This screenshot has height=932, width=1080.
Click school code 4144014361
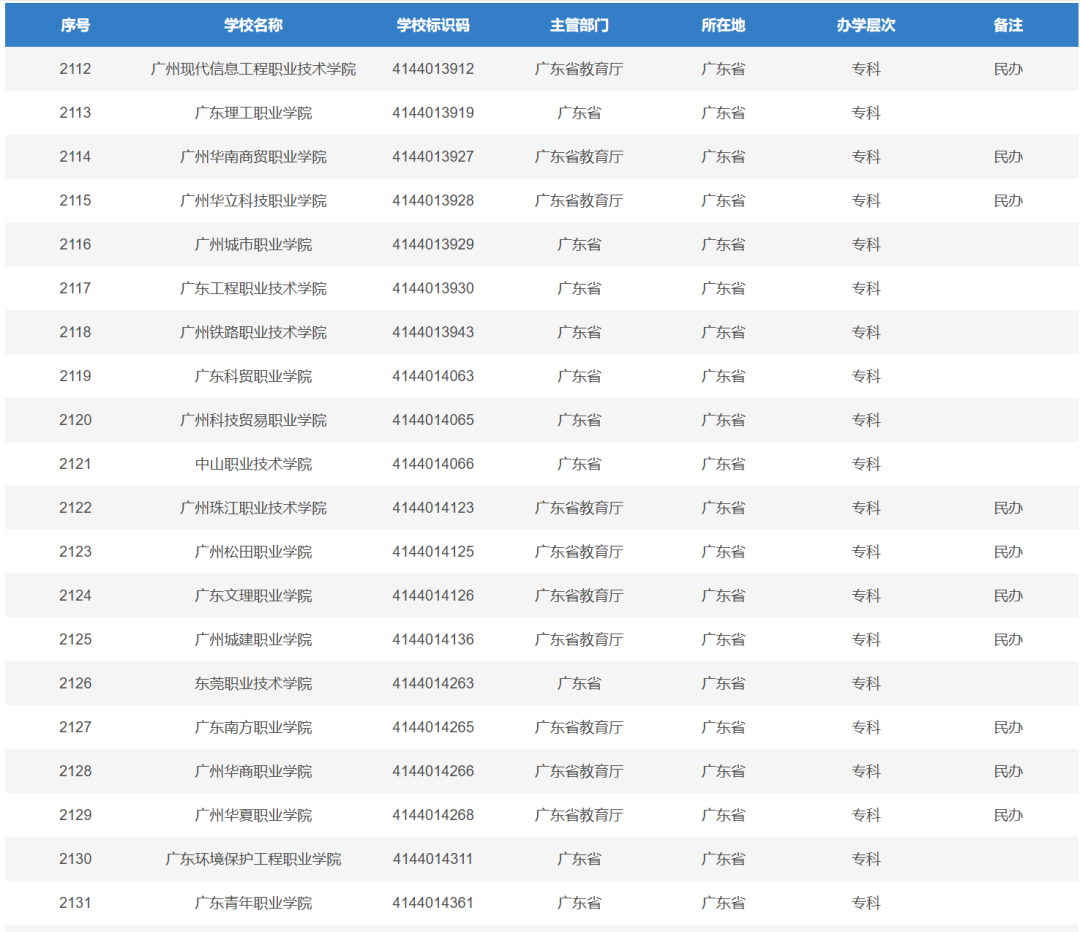click(433, 903)
